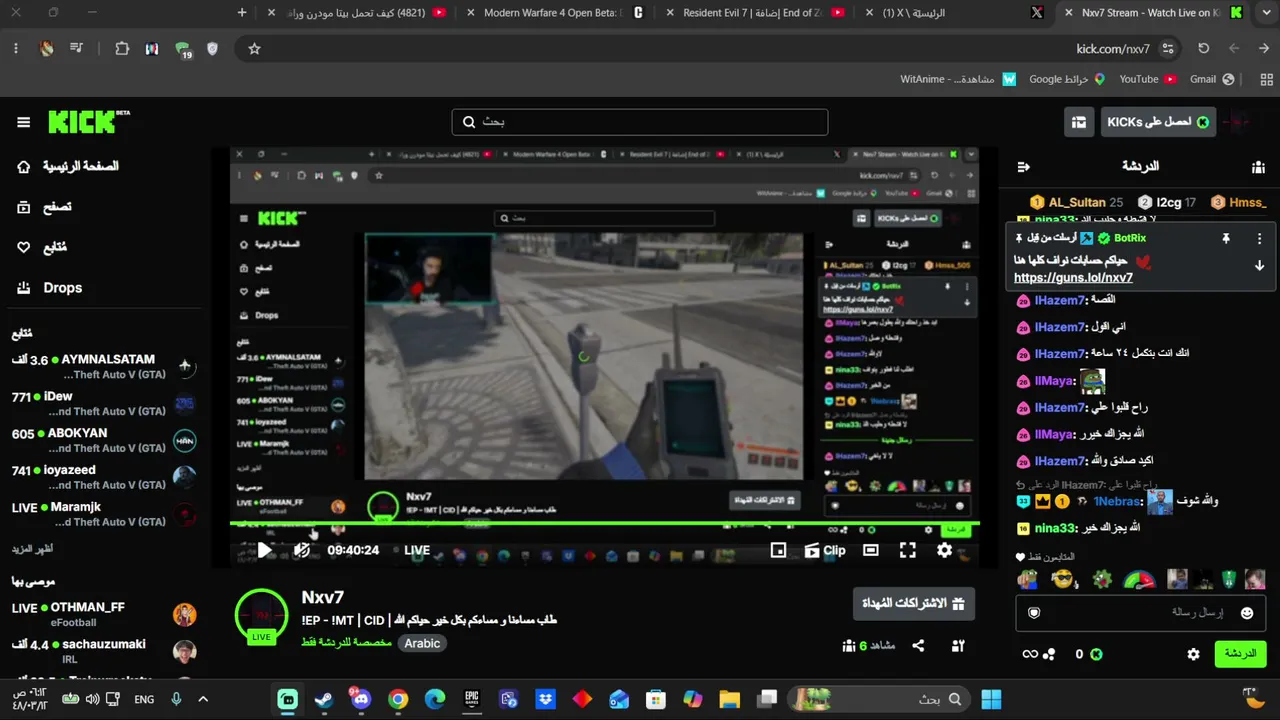
Task: Click the Kick search input field
Action: pyautogui.click(x=640, y=122)
